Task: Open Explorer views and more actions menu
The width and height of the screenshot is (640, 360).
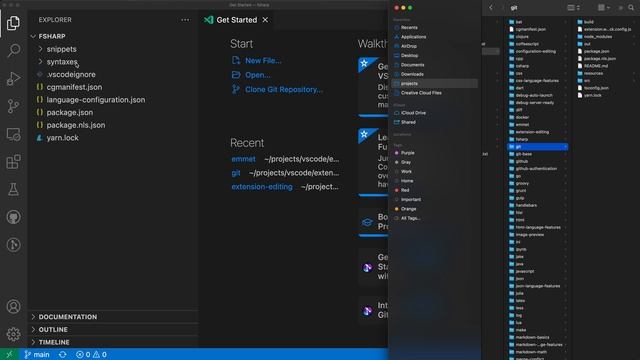Action: click(x=185, y=20)
